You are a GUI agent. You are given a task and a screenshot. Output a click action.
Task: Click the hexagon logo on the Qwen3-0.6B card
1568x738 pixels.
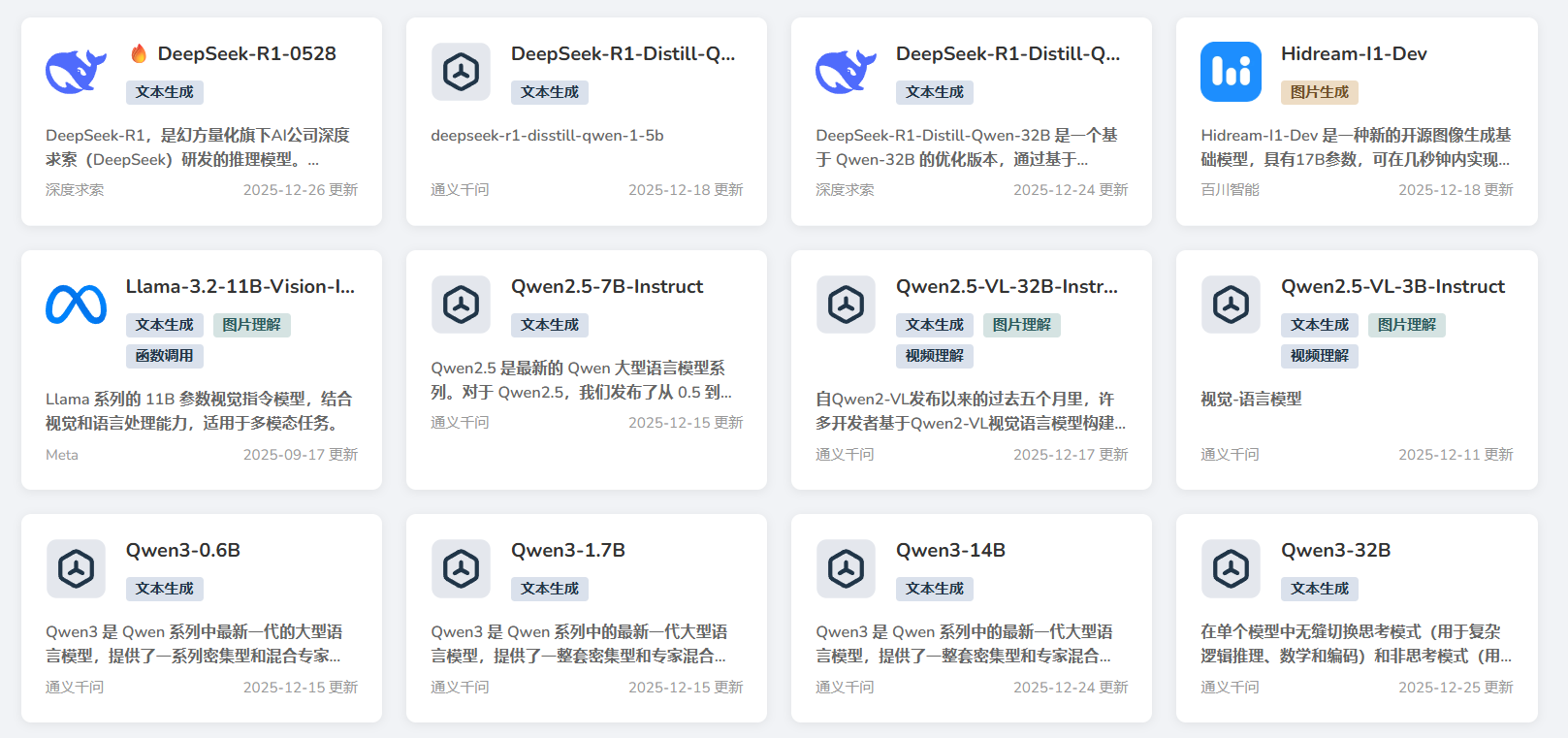pos(76,568)
